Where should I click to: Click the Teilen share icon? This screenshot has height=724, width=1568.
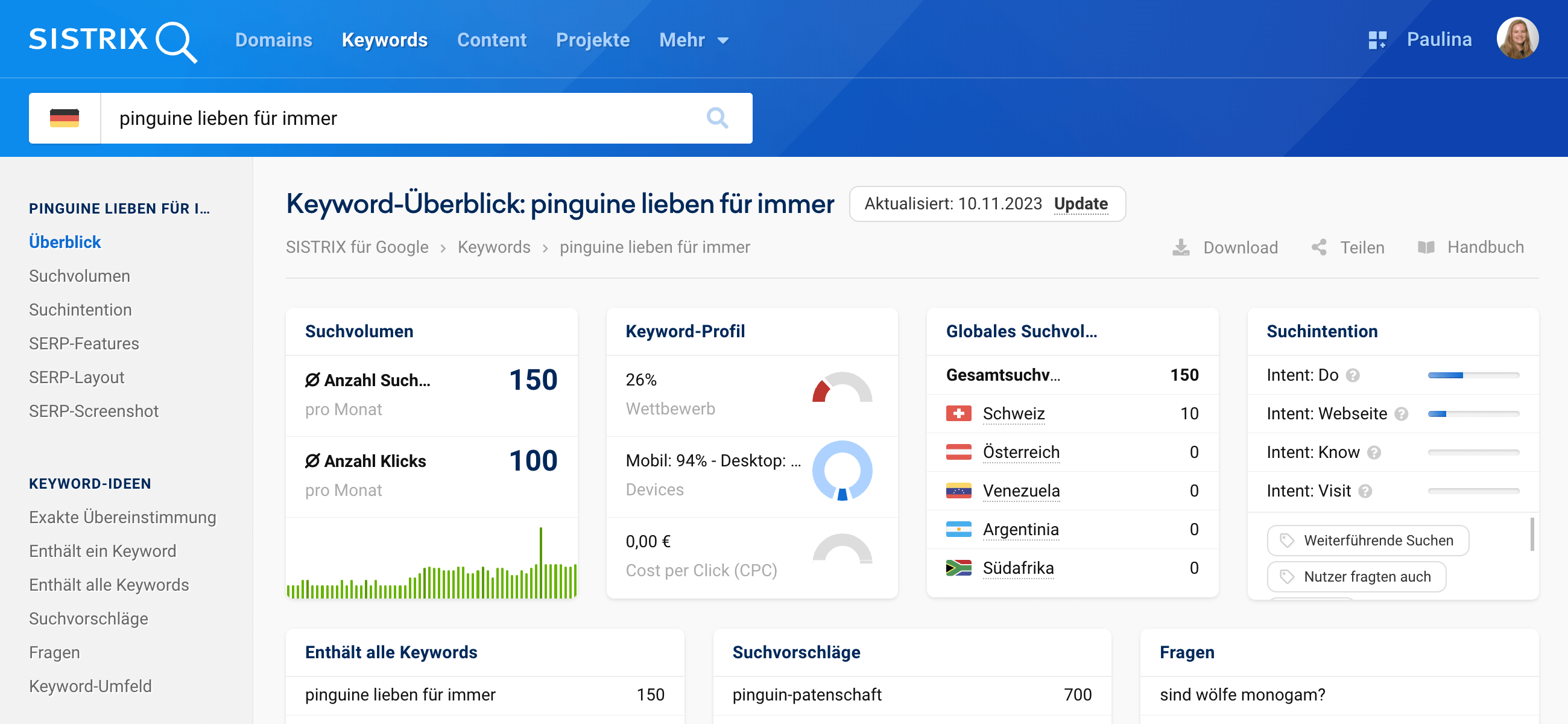click(1318, 247)
